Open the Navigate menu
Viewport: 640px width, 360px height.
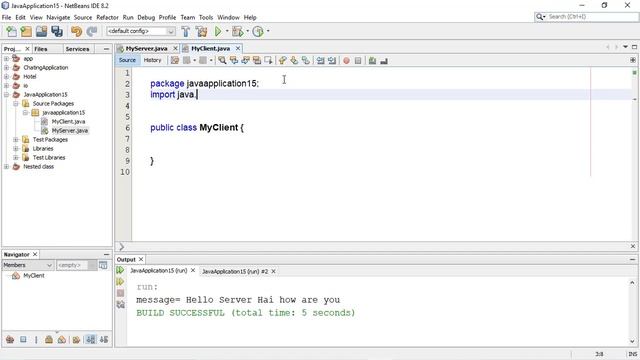point(58,18)
